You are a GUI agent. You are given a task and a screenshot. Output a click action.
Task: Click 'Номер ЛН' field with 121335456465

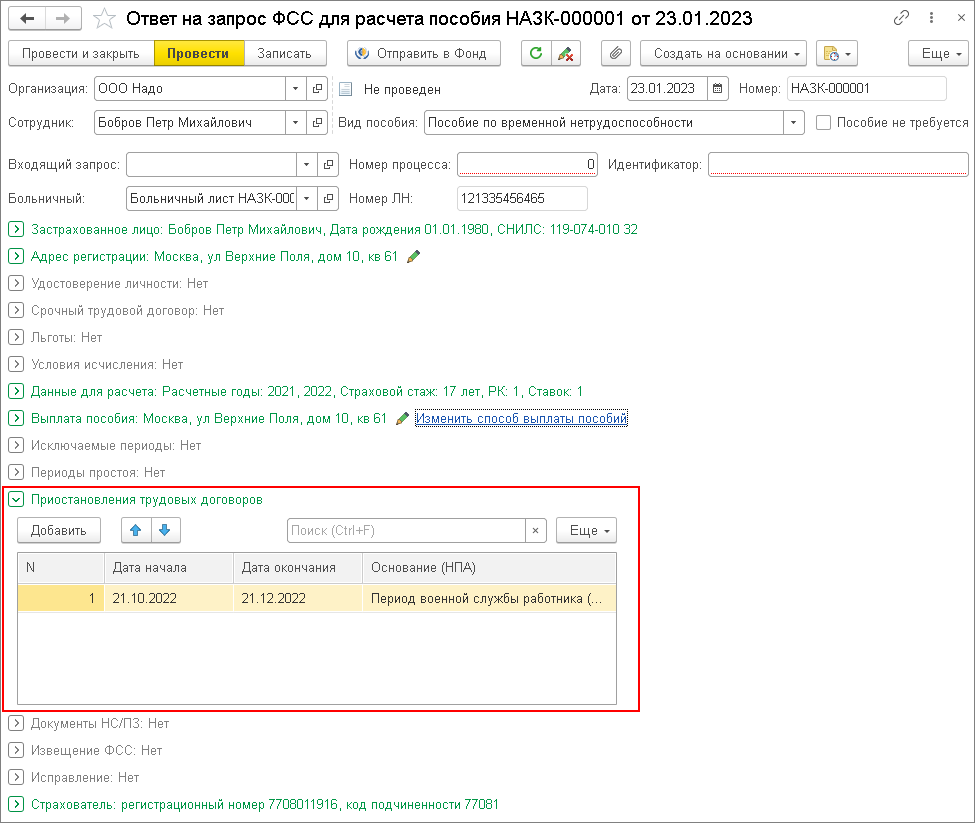pos(522,198)
